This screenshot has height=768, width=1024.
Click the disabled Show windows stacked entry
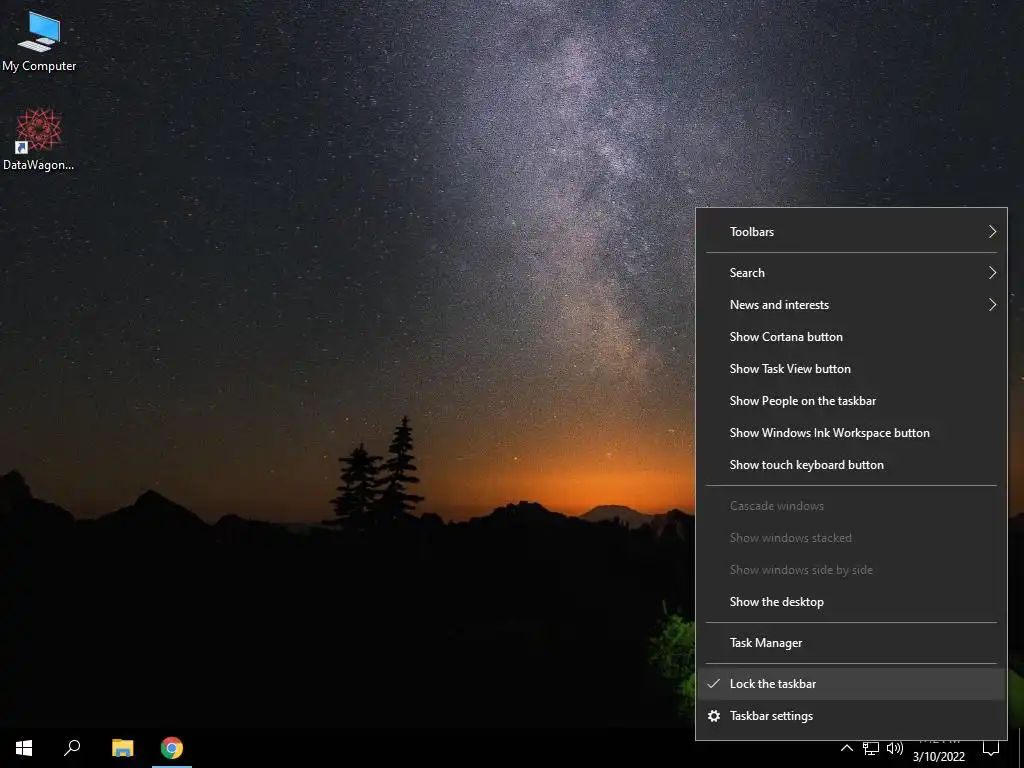pos(852,538)
